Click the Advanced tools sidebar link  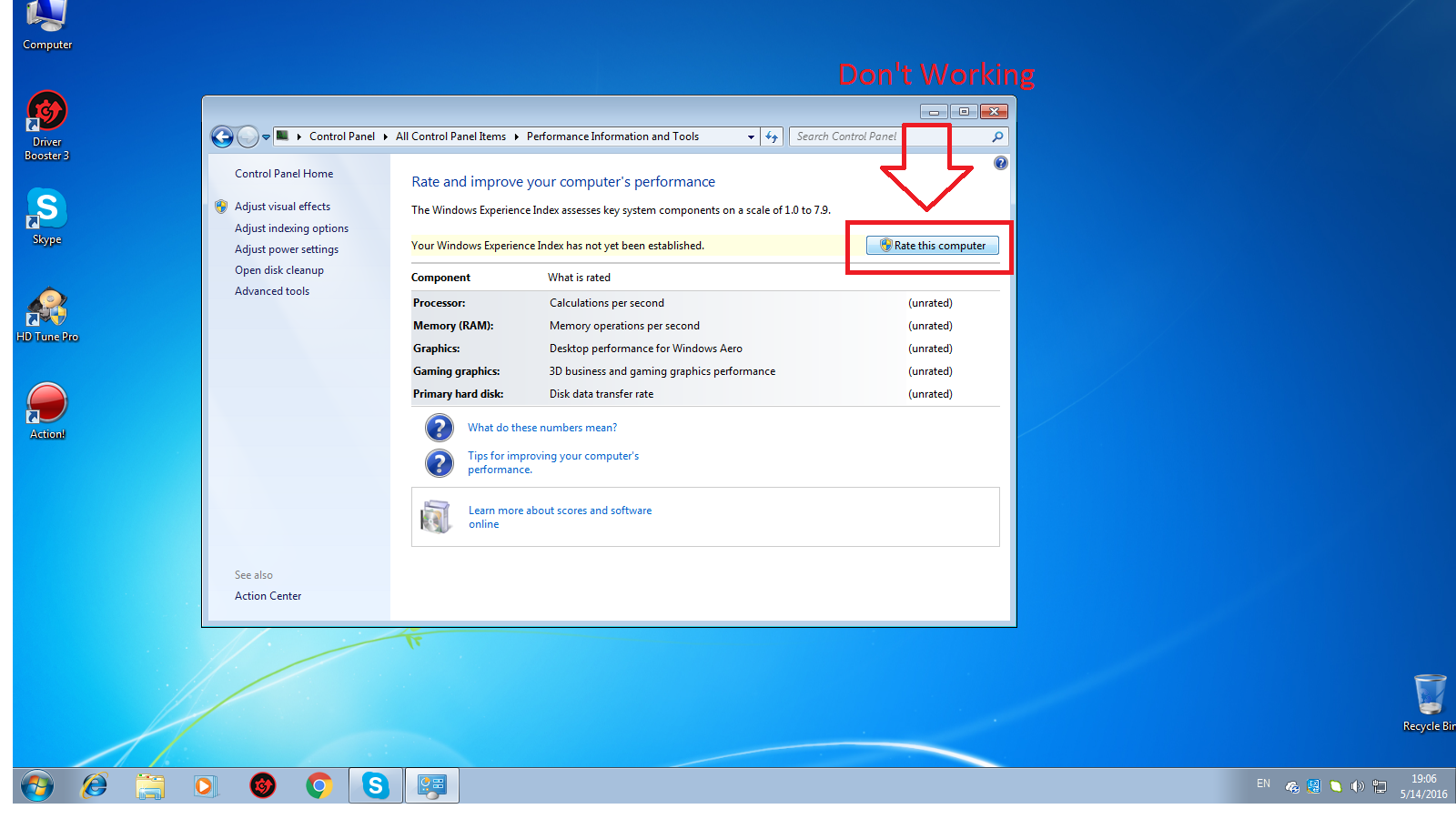(272, 291)
